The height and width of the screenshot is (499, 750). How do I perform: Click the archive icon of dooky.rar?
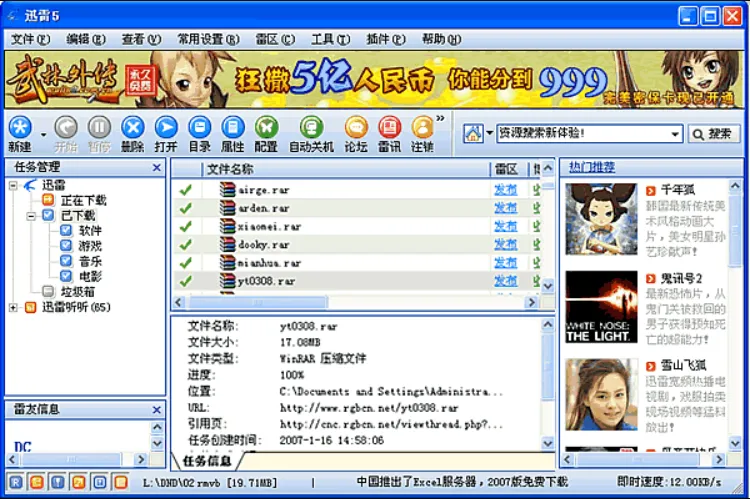[228, 244]
